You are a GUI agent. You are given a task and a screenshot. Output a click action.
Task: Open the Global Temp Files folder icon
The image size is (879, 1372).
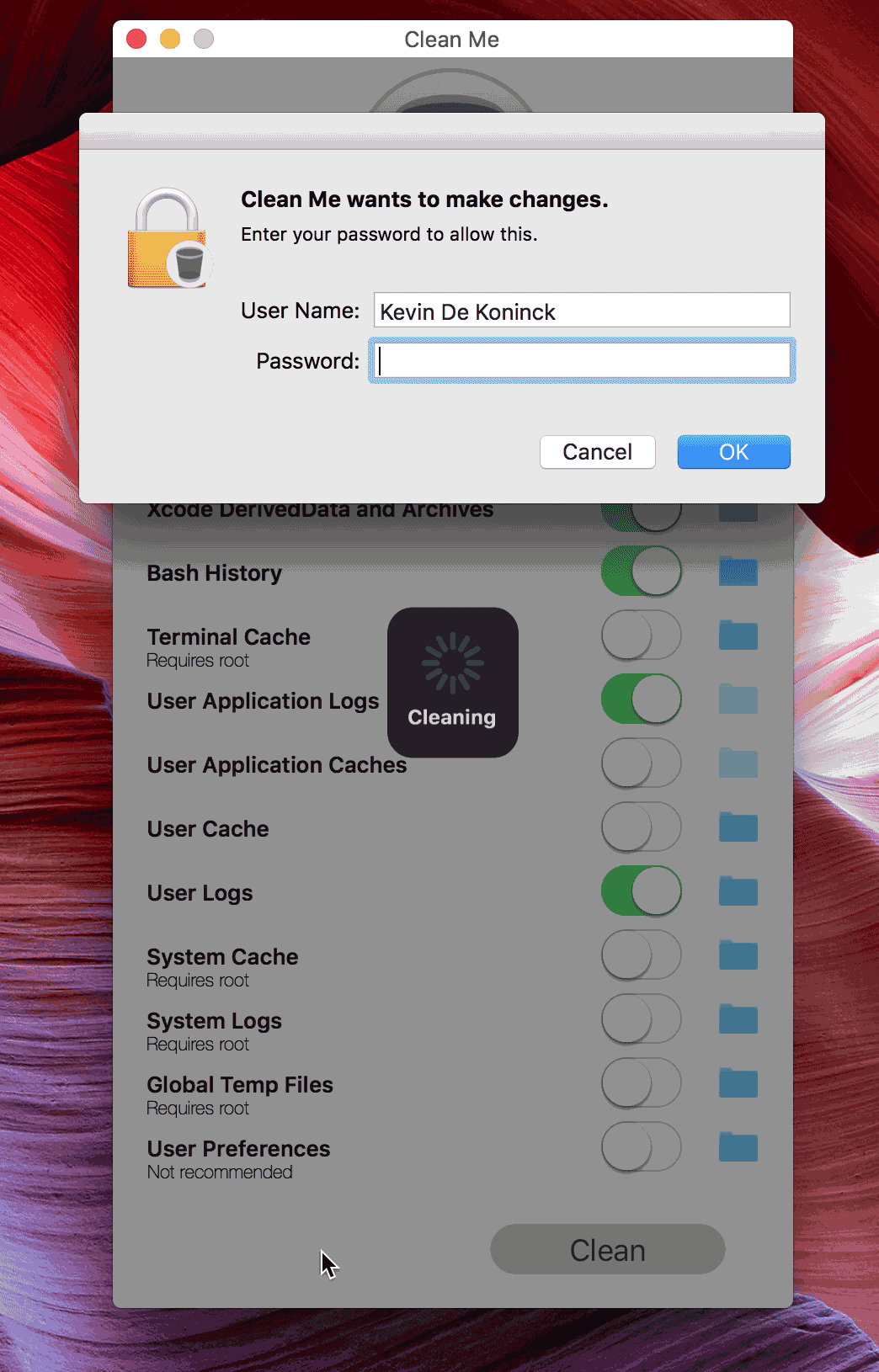[738, 1083]
